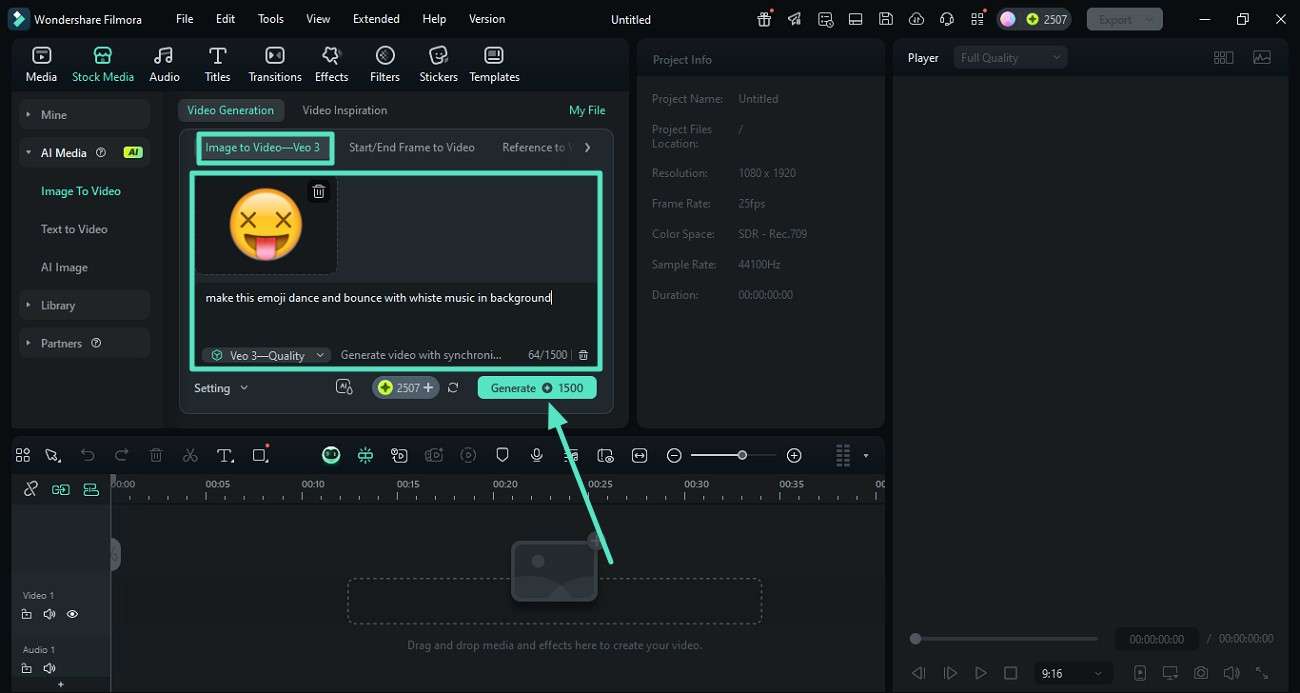Screen dimensions: 1300x693
Task: Open the player fullscreen icon
Action: (x=1262, y=673)
